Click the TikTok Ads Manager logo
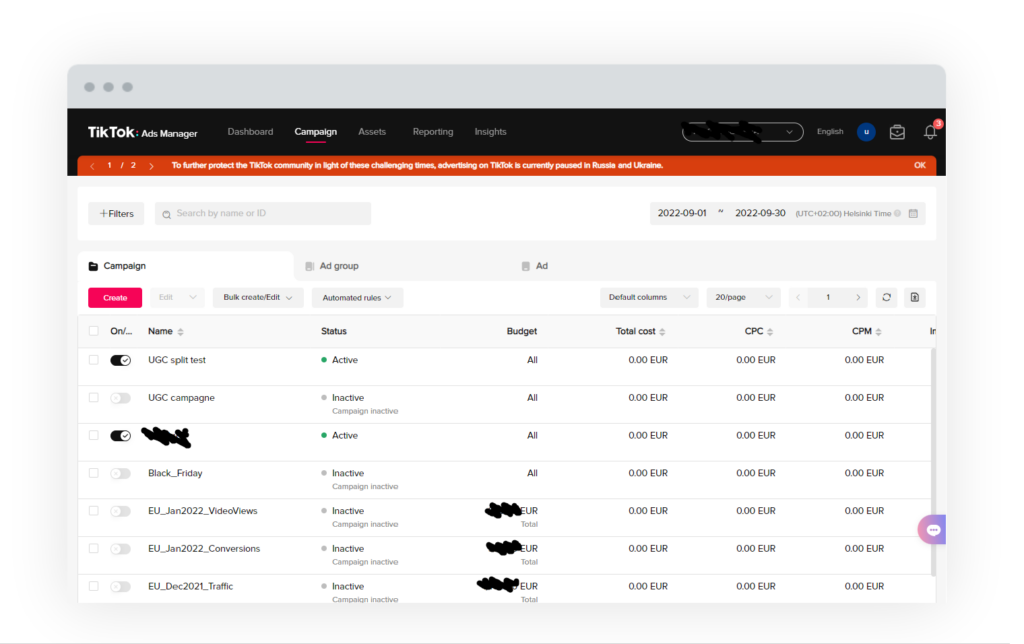The height and width of the screenshot is (644, 1024). point(142,133)
